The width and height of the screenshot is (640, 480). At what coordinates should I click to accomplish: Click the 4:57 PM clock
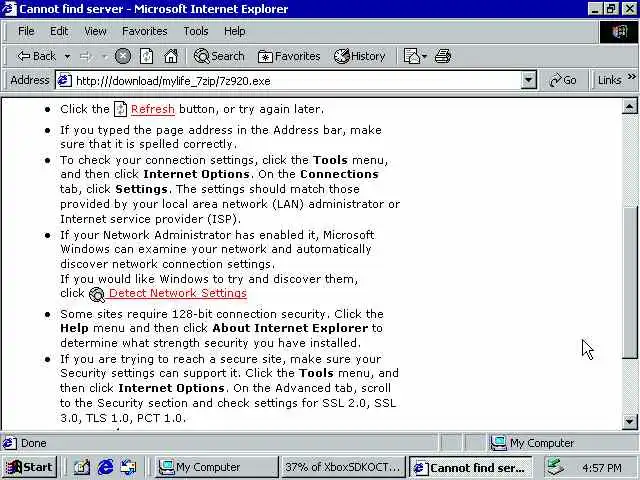[602, 468]
